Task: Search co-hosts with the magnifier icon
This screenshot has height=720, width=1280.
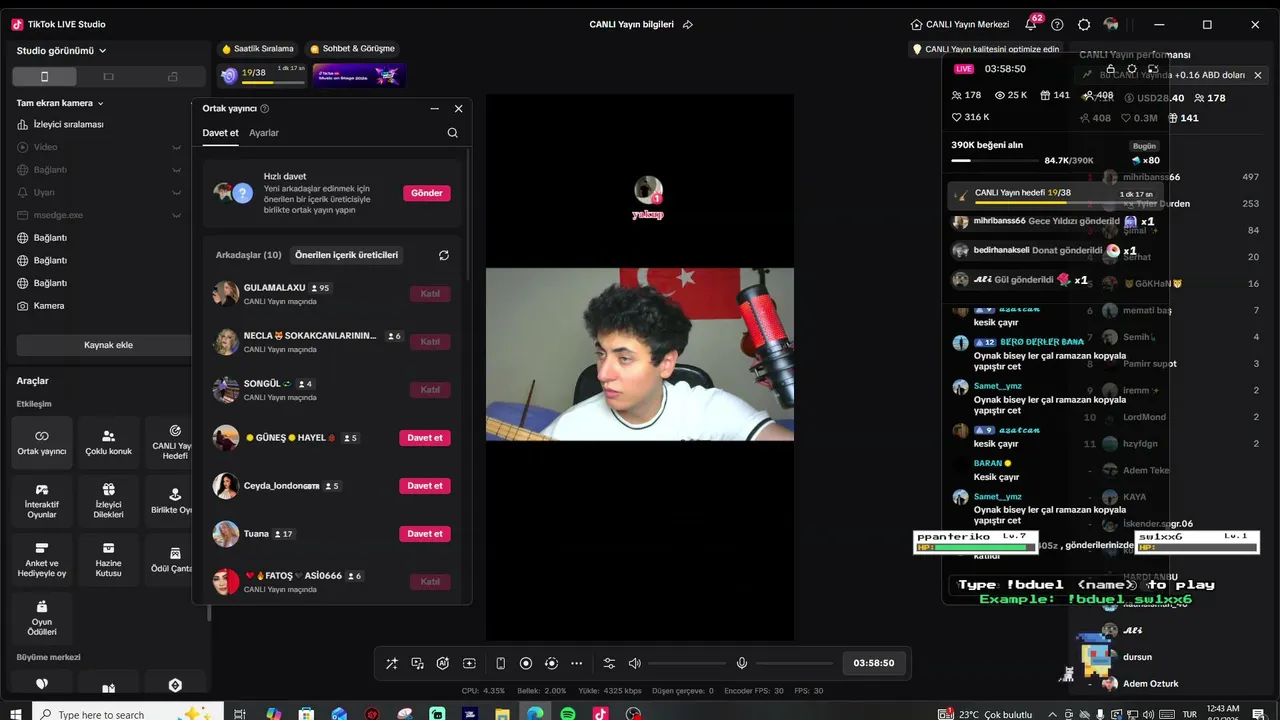Action: tap(453, 133)
